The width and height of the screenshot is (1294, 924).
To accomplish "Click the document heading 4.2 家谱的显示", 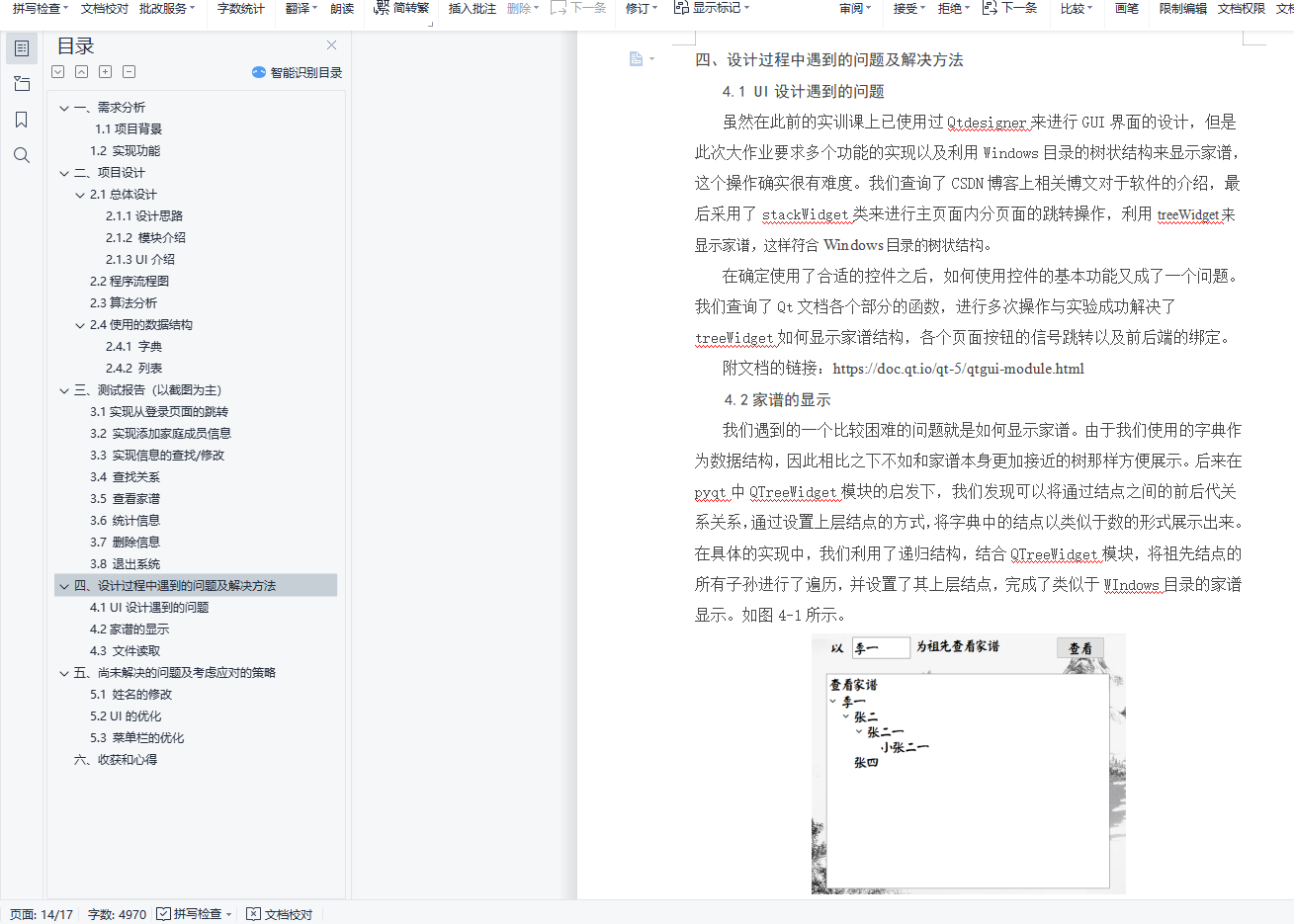I will (777, 399).
